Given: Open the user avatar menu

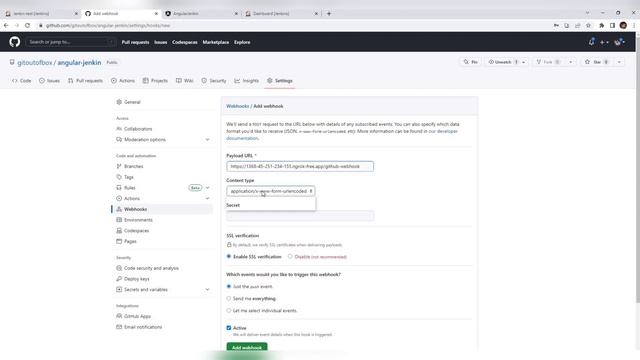Looking at the screenshot, I should 619,42.
